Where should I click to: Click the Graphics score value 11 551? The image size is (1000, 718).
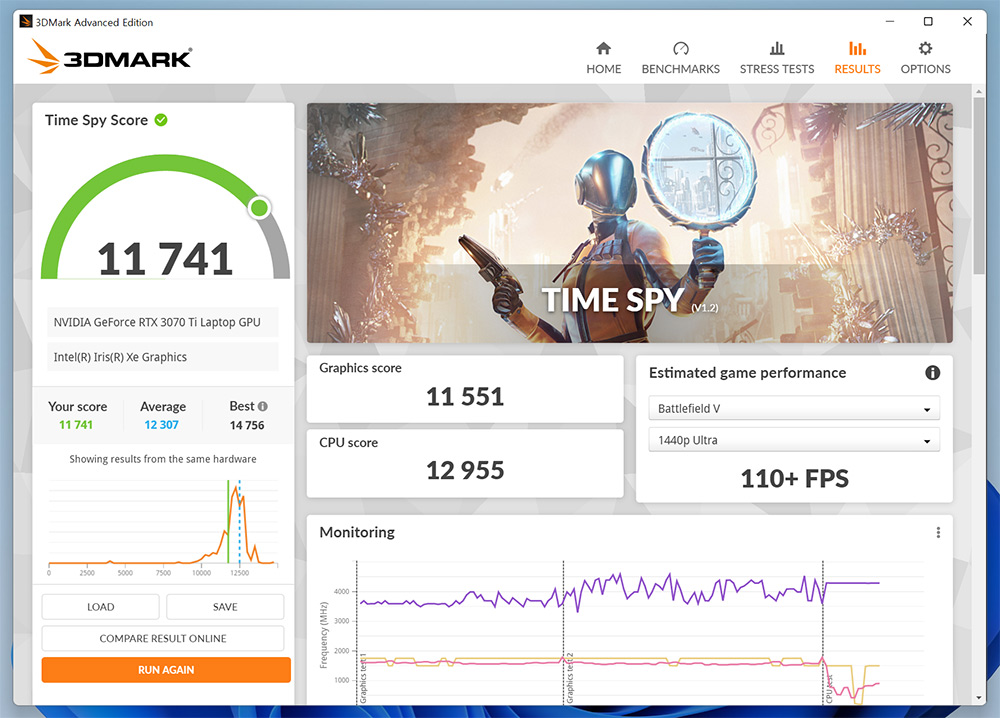tap(465, 397)
